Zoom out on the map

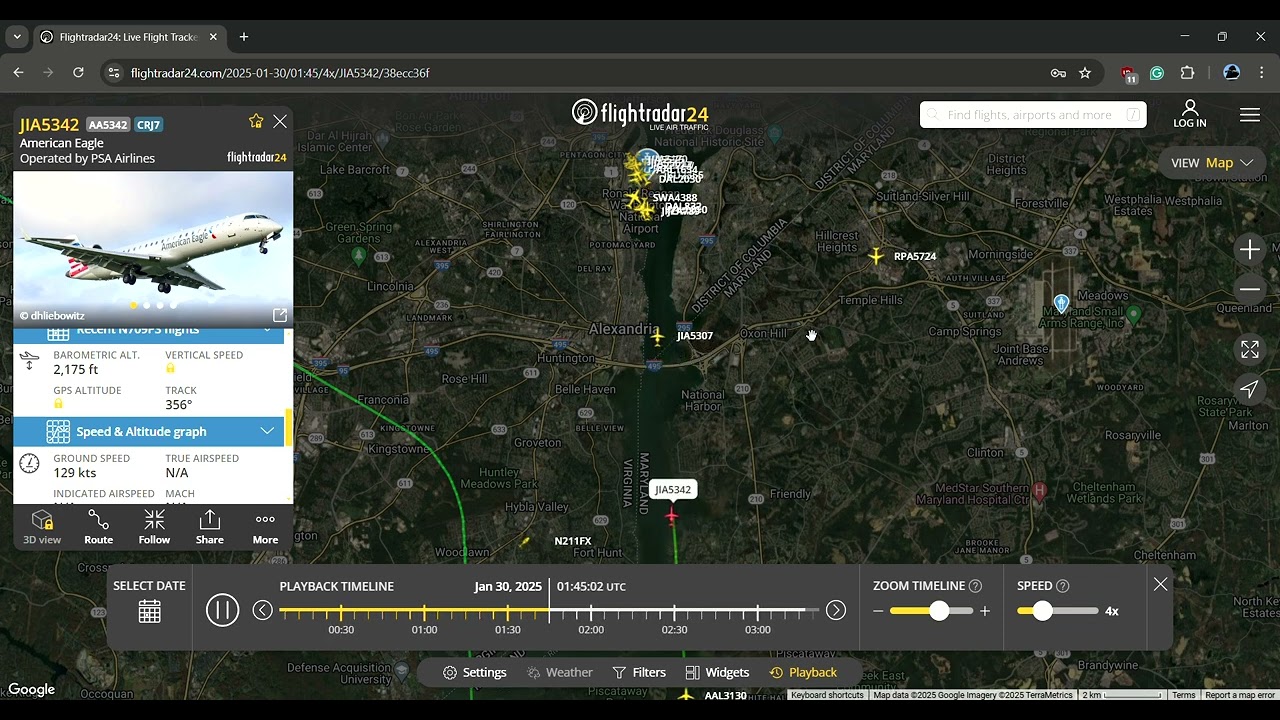1250,289
